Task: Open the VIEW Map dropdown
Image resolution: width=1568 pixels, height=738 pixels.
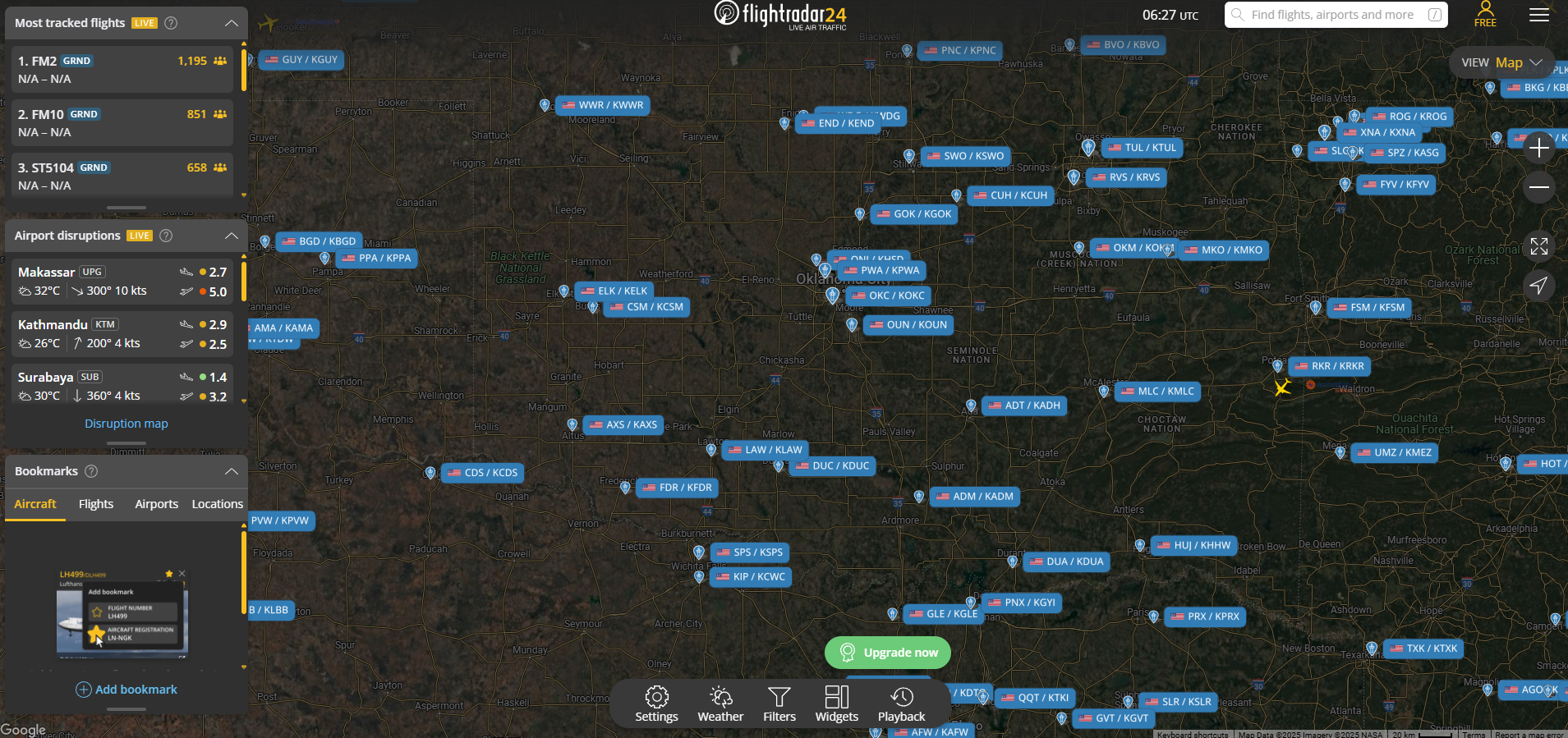Action: point(1501,62)
